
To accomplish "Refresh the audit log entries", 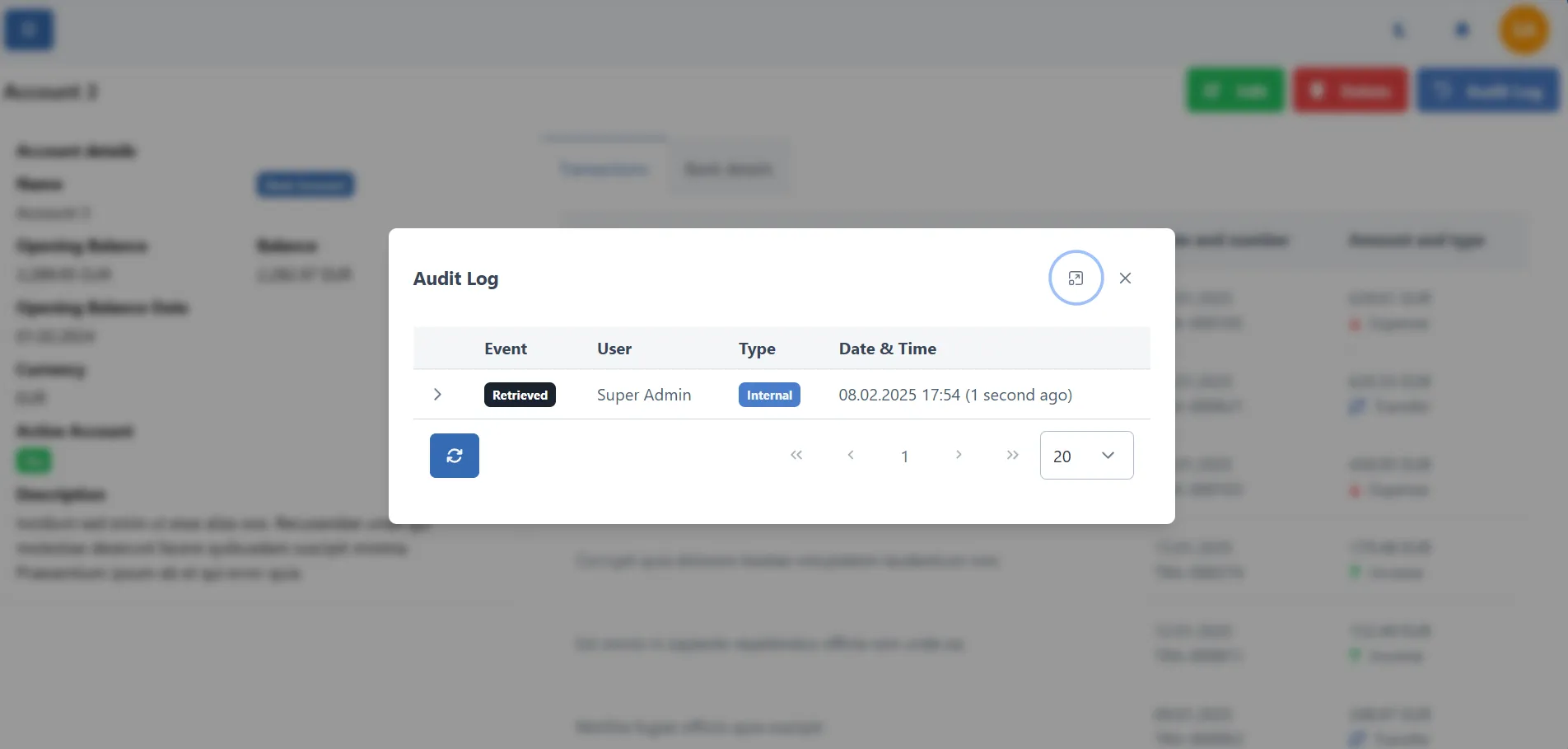I will point(454,455).
